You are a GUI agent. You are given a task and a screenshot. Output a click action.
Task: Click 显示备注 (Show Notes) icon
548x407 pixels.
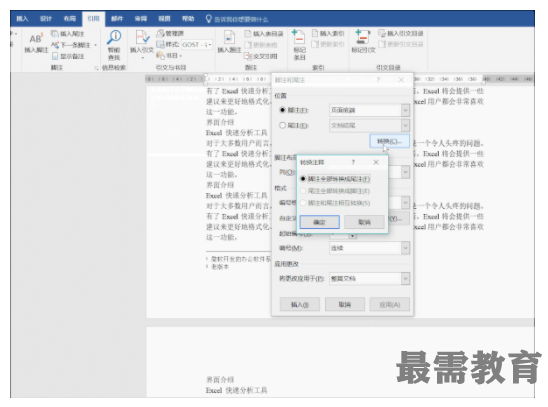tap(55, 56)
